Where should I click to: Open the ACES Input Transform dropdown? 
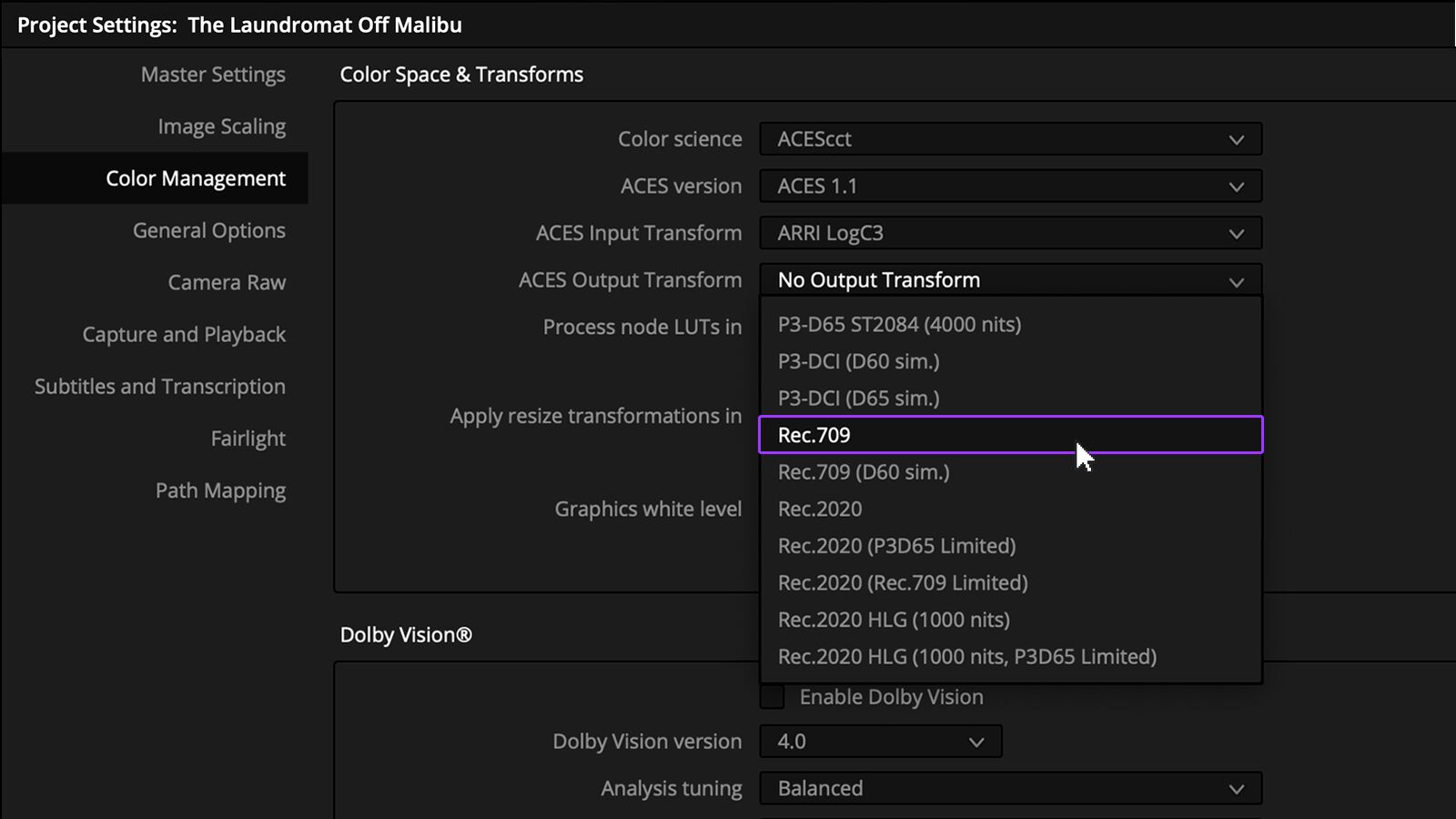(x=1010, y=233)
